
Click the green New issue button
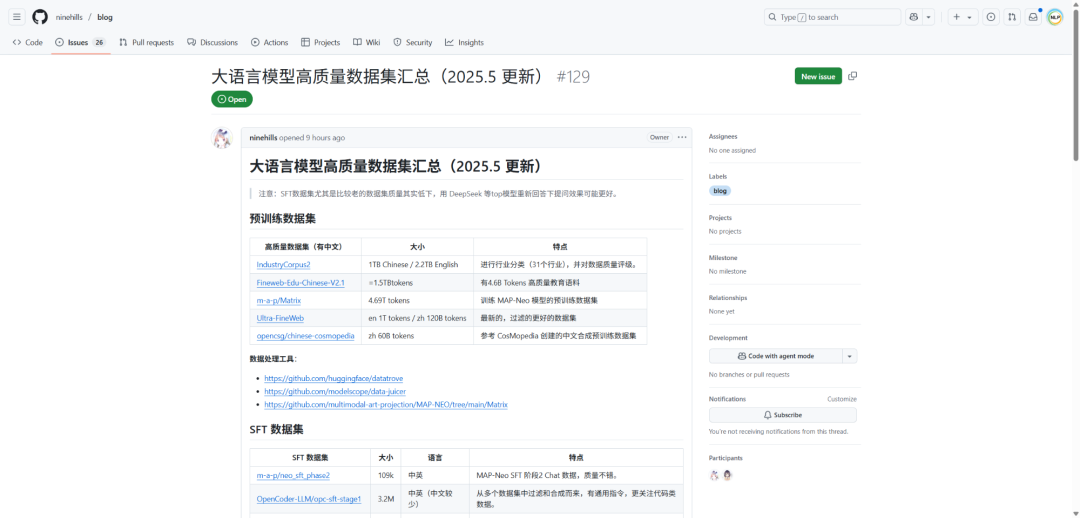coord(818,76)
